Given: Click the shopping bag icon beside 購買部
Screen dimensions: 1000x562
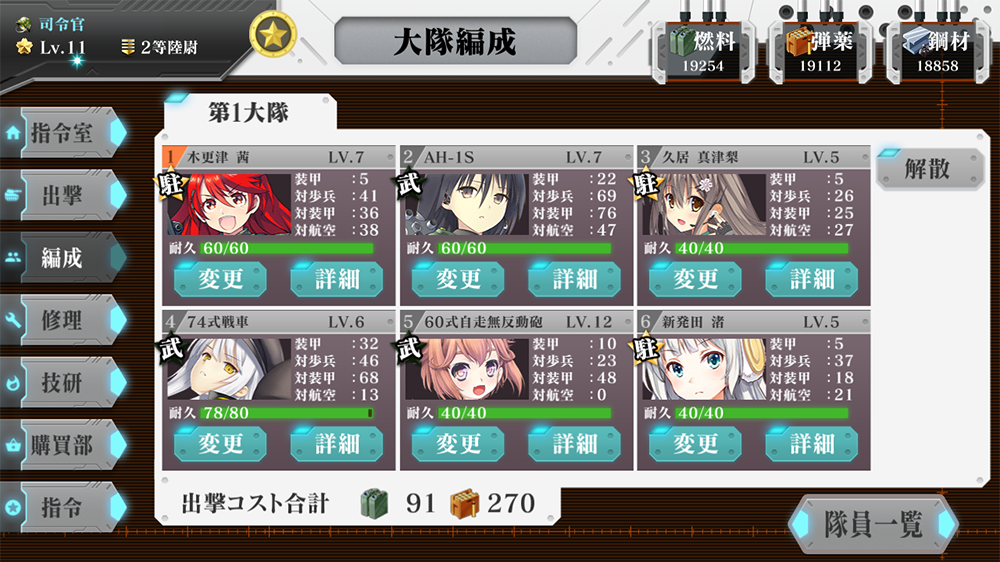Looking at the screenshot, I should [x=12, y=445].
